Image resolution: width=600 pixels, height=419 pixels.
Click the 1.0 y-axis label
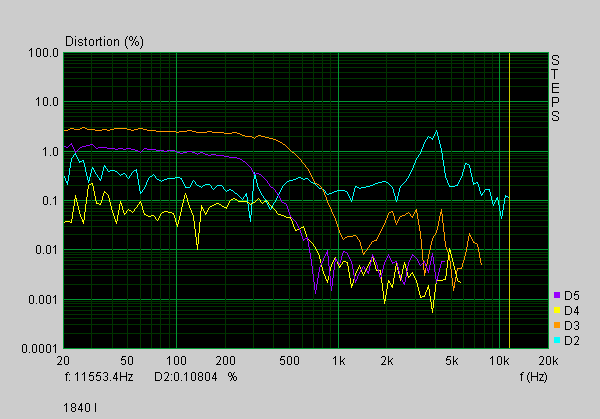[50, 152]
